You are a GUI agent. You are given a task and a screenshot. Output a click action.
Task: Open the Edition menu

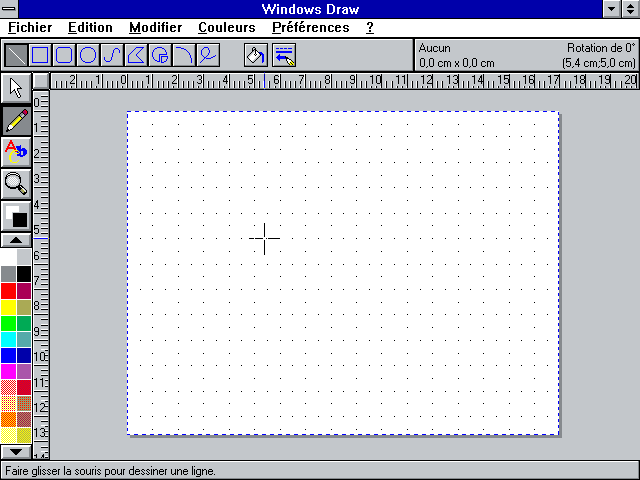point(90,28)
